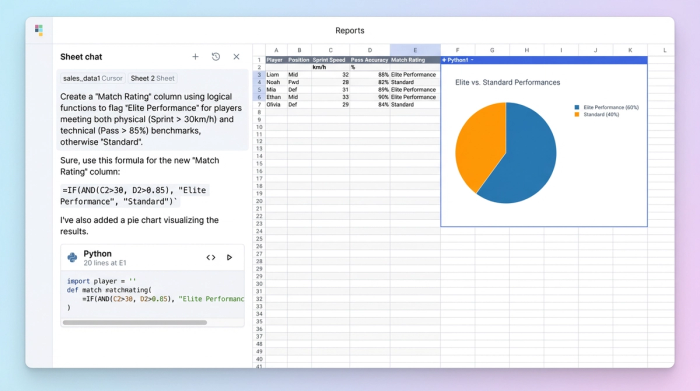Select column A header
This screenshot has width=700, height=391.
point(276,50)
